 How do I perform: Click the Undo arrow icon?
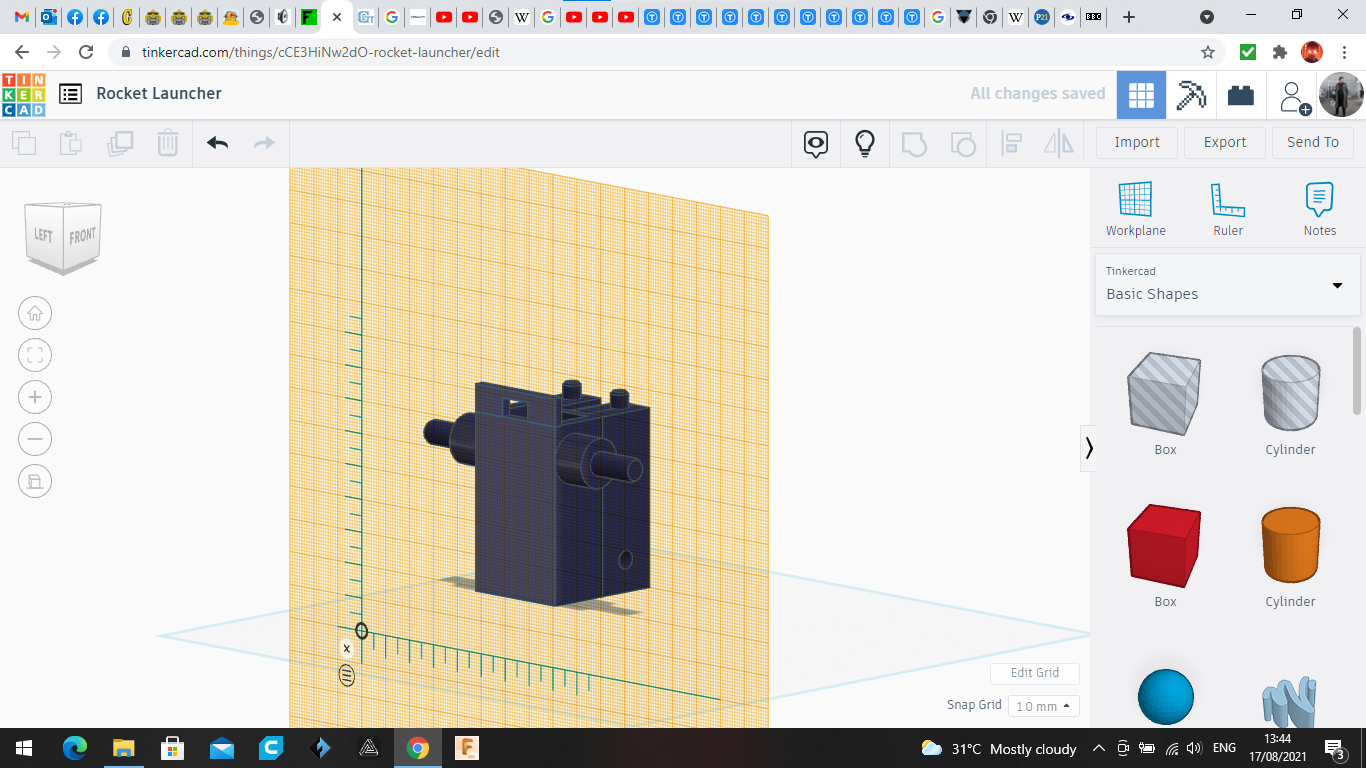pos(218,143)
